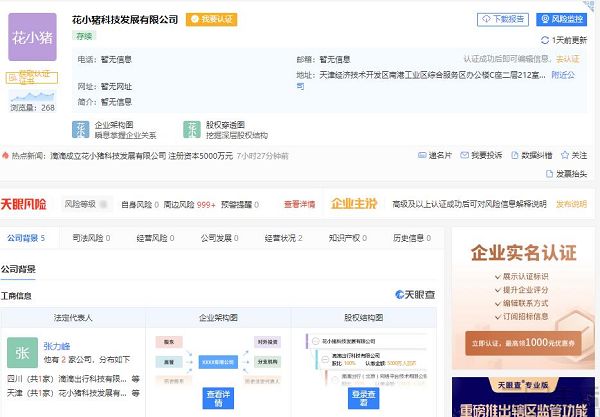Open the 企业架构图 icon shortcut
Image resolution: width=600 pixels, height=417 pixels.
[x=80, y=129]
